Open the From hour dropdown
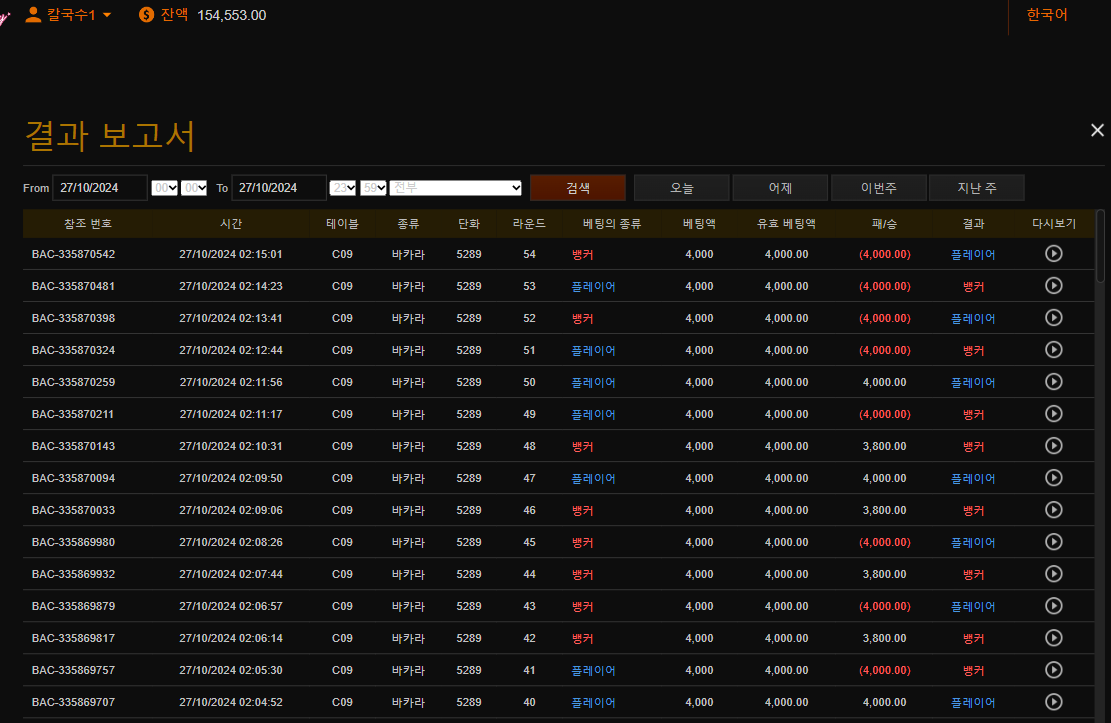 click(164, 188)
